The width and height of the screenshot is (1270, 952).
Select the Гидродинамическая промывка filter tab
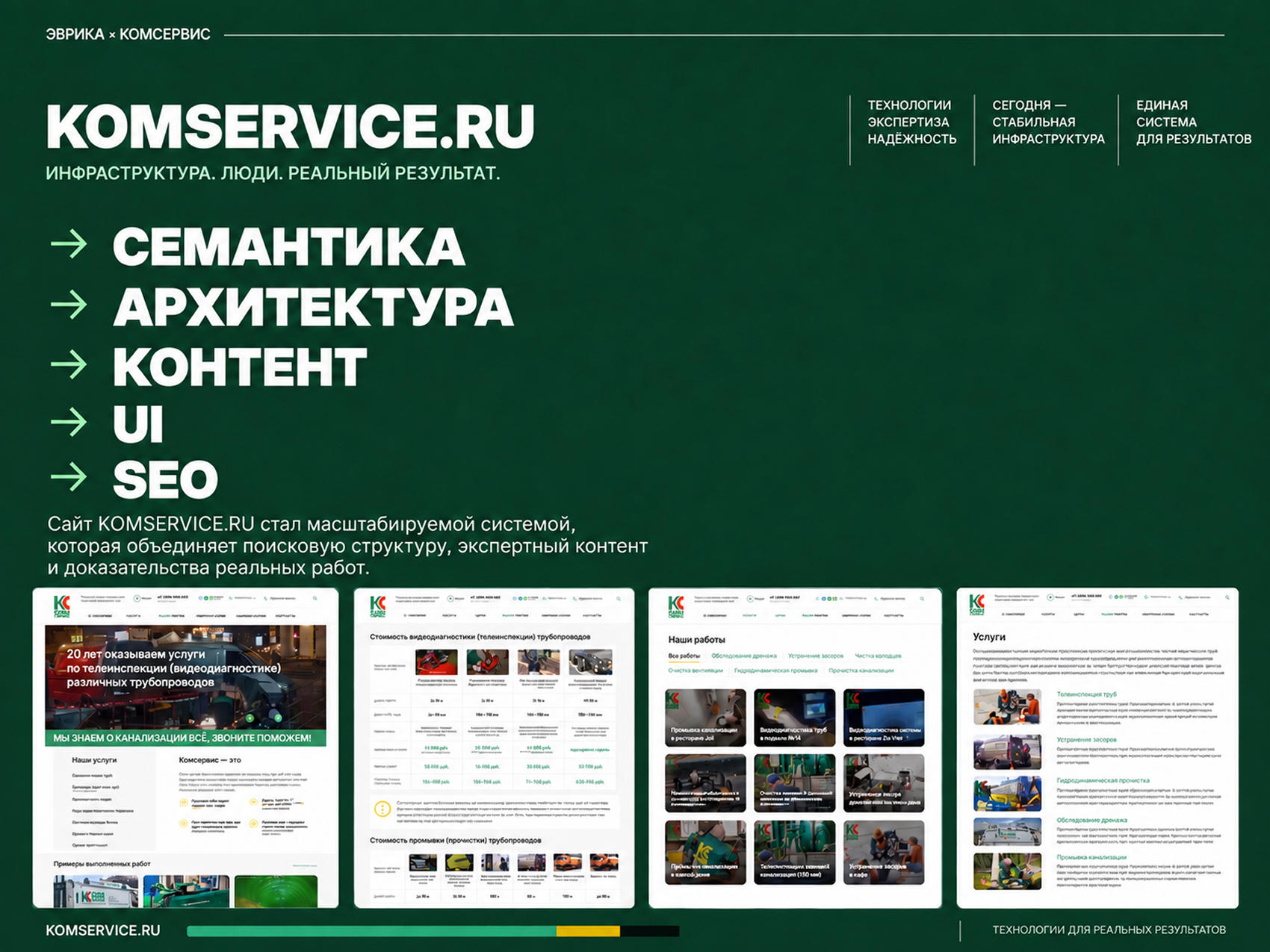[x=775, y=671]
